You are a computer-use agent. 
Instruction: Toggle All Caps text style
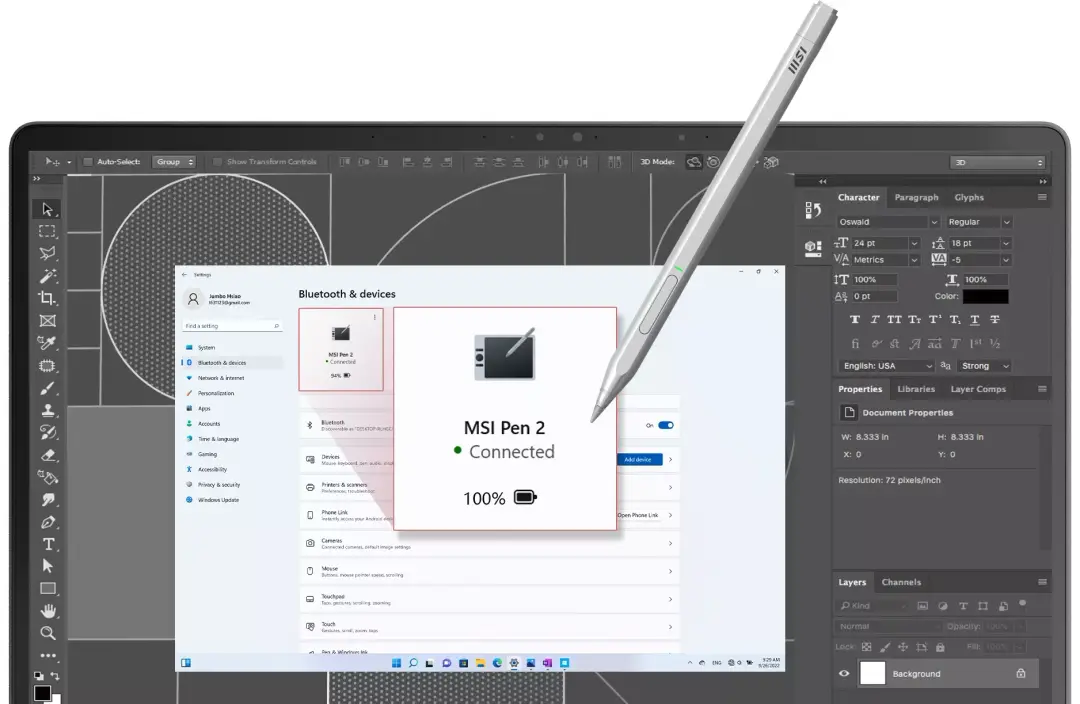[894, 320]
